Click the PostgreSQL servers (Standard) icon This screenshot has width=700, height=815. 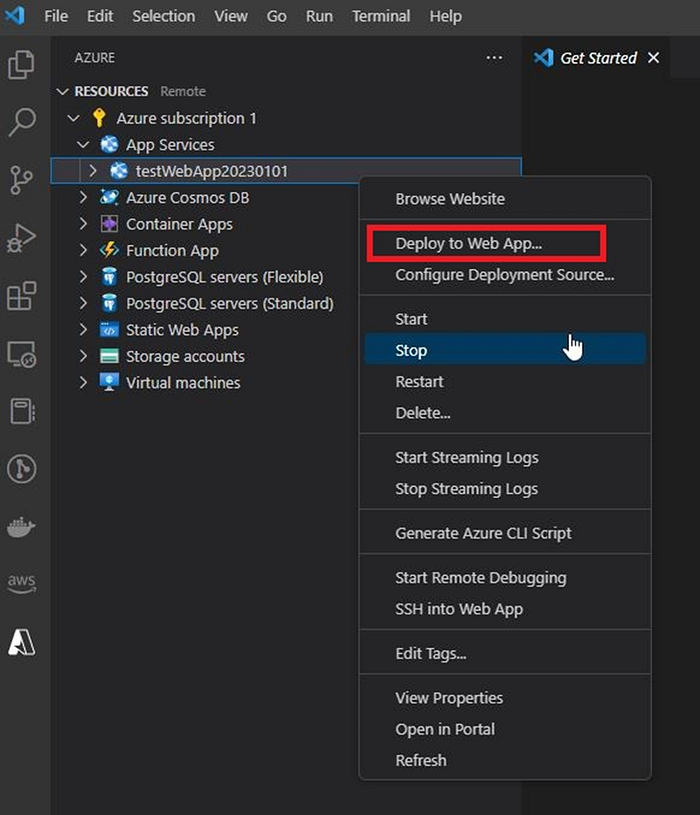click(x=109, y=303)
